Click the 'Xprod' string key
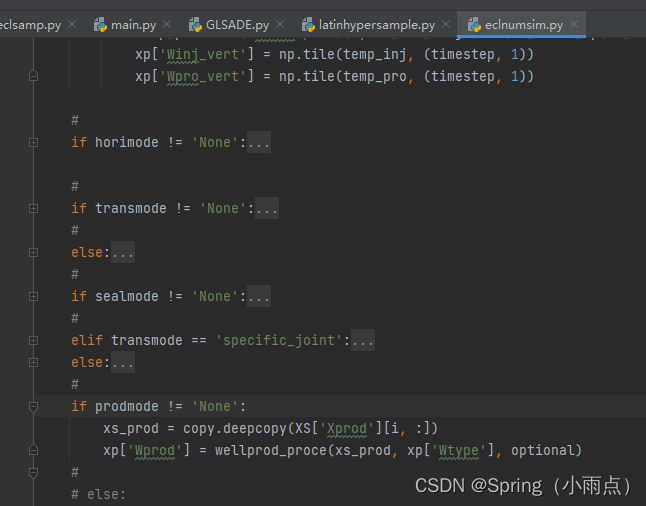This screenshot has height=506, width=646. [346, 429]
